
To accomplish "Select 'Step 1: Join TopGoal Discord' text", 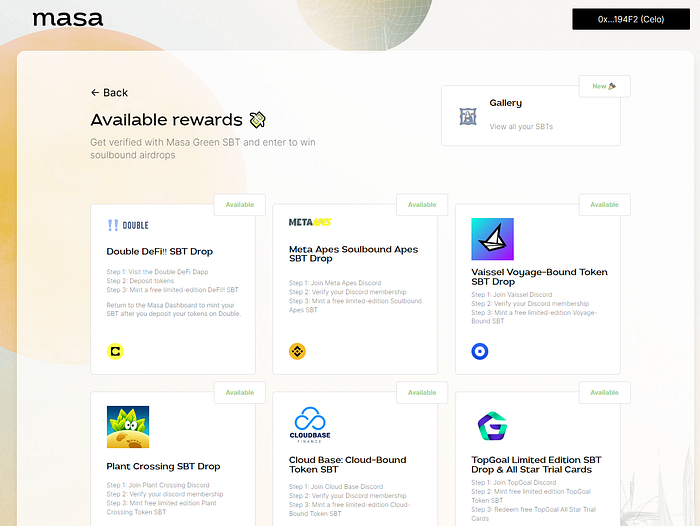I will coord(514,483).
